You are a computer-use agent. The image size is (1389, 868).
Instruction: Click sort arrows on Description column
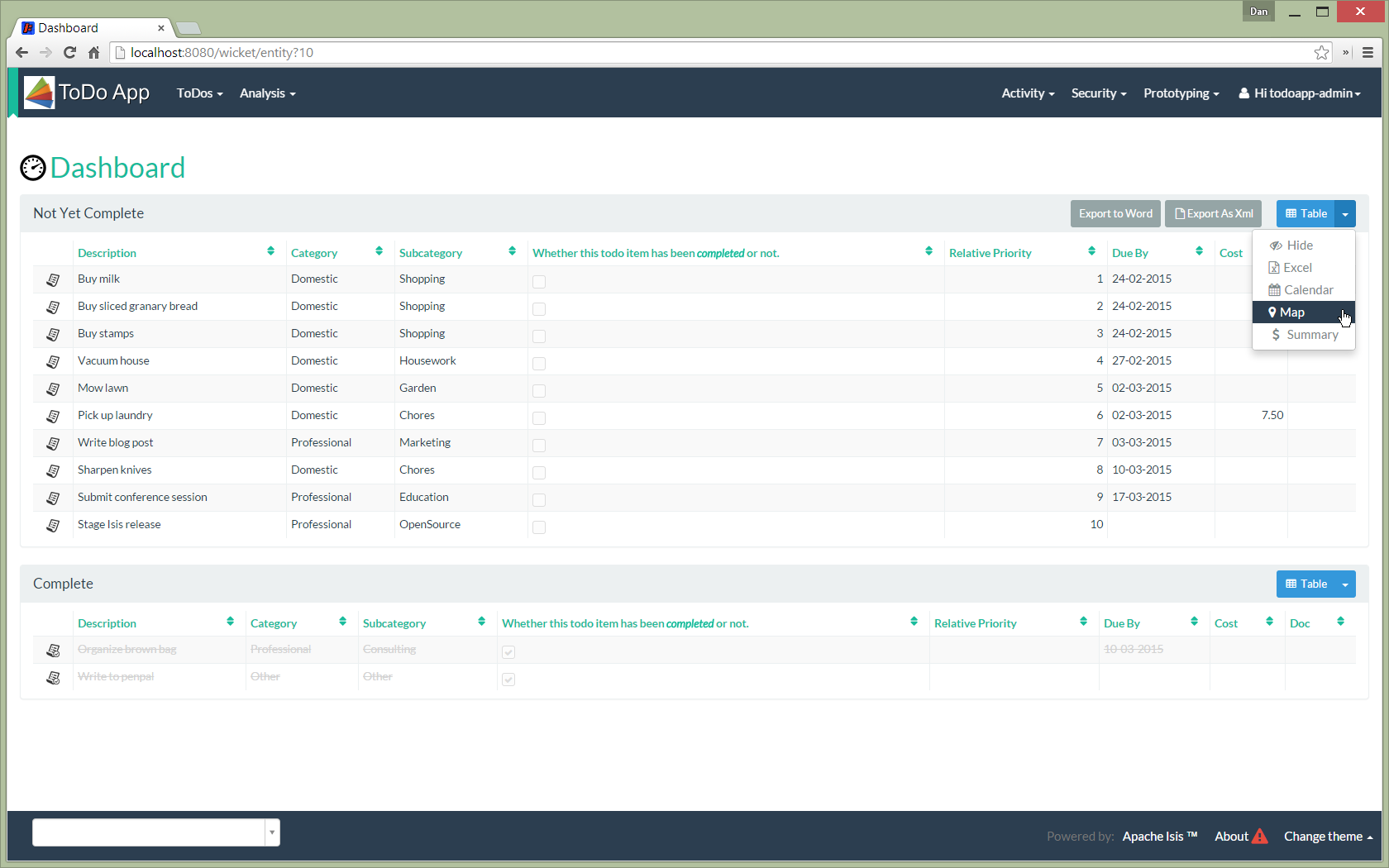click(x=270, y=251)
